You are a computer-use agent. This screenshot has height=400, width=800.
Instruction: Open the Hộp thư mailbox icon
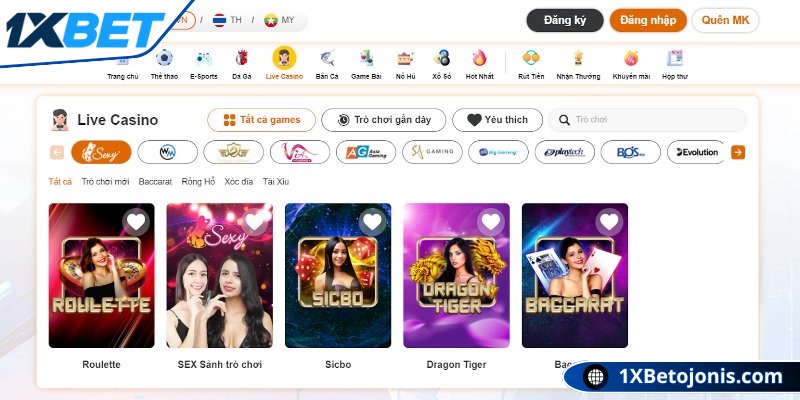point(675,58)
